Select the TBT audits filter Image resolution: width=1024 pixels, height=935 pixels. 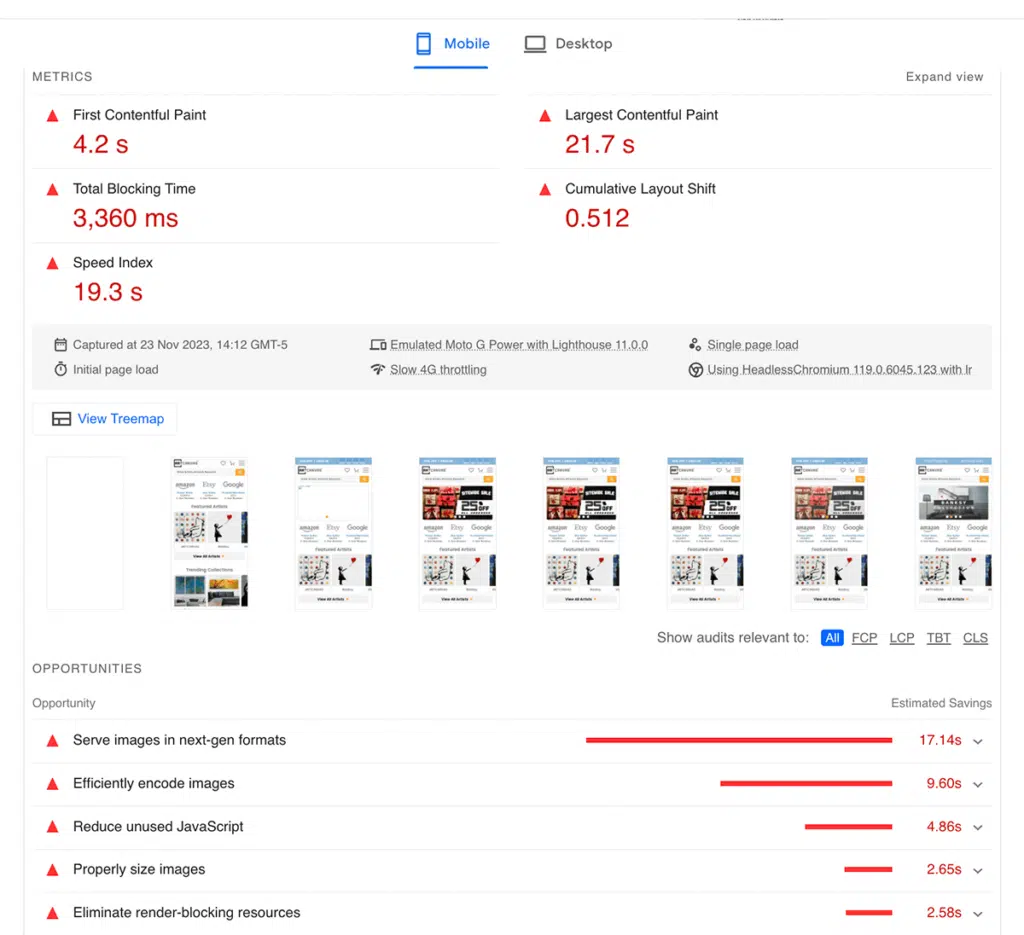[x=938, y=638]
